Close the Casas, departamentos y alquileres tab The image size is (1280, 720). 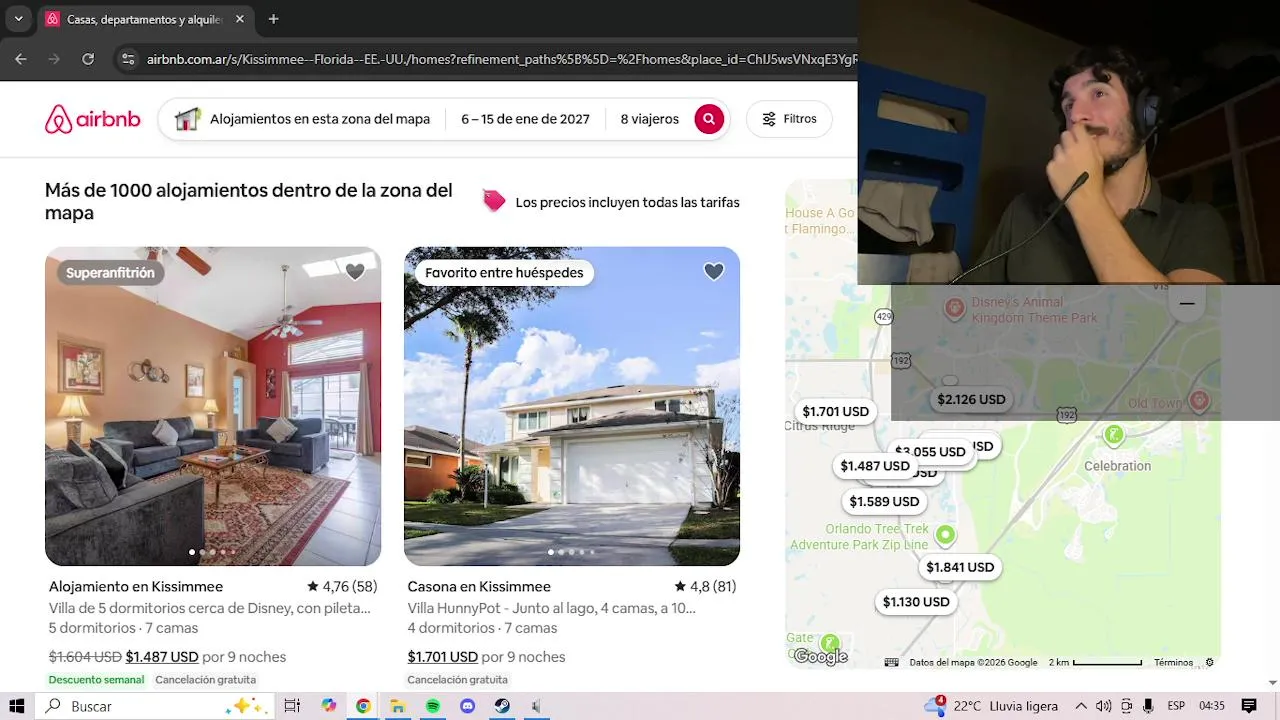pyautogui.click(x=240, y=19)
